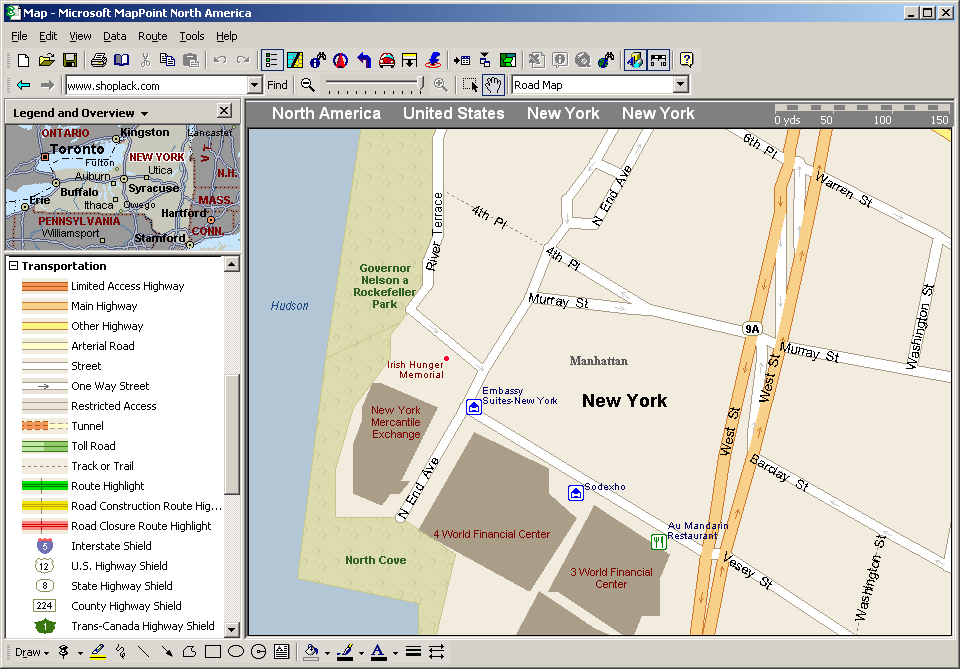Click the legend scrollbar down arrow
The image size is (960, 669).
(x=231, y=629)
